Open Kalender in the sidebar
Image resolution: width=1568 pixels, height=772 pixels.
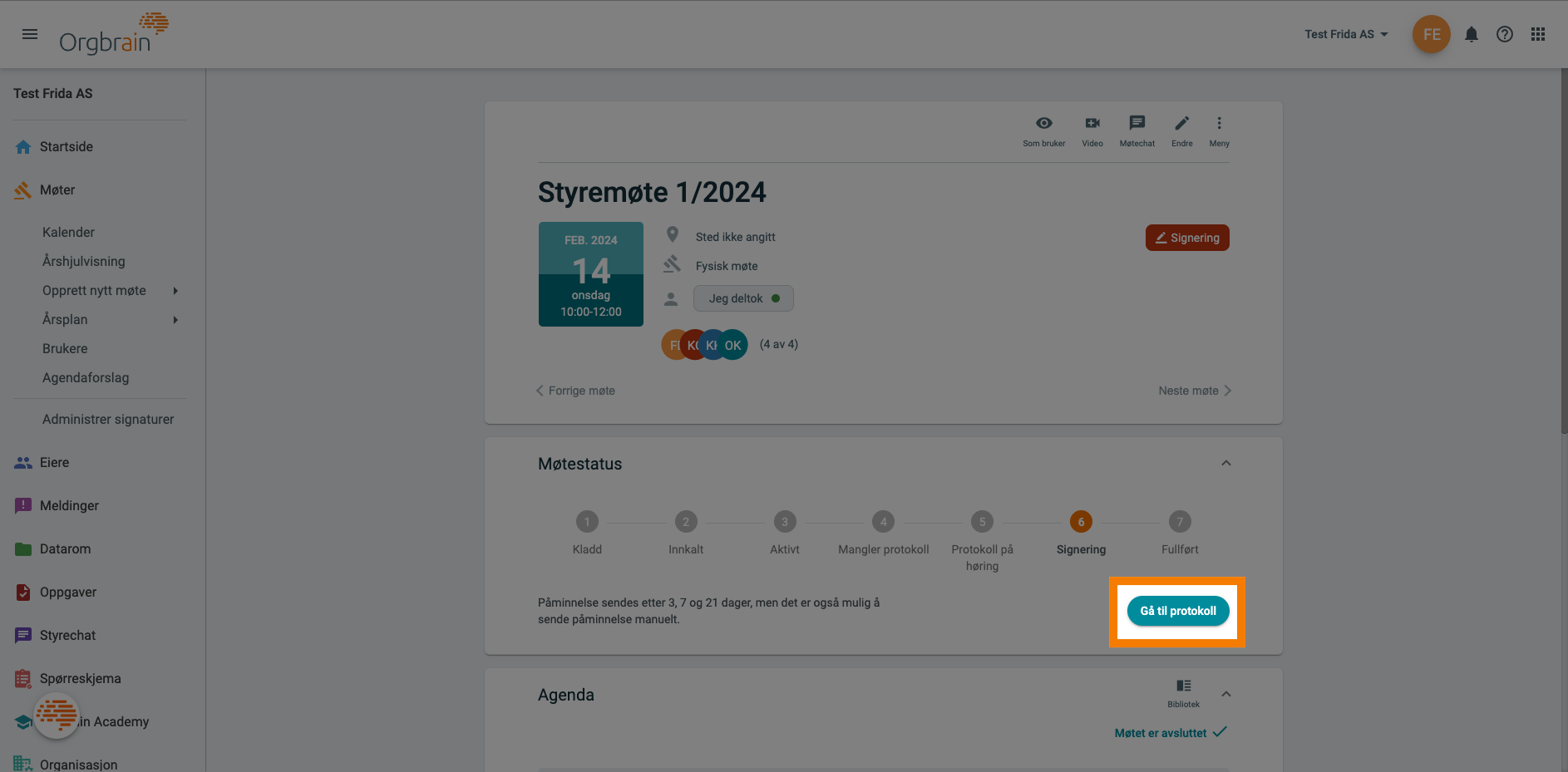[68, 233]
